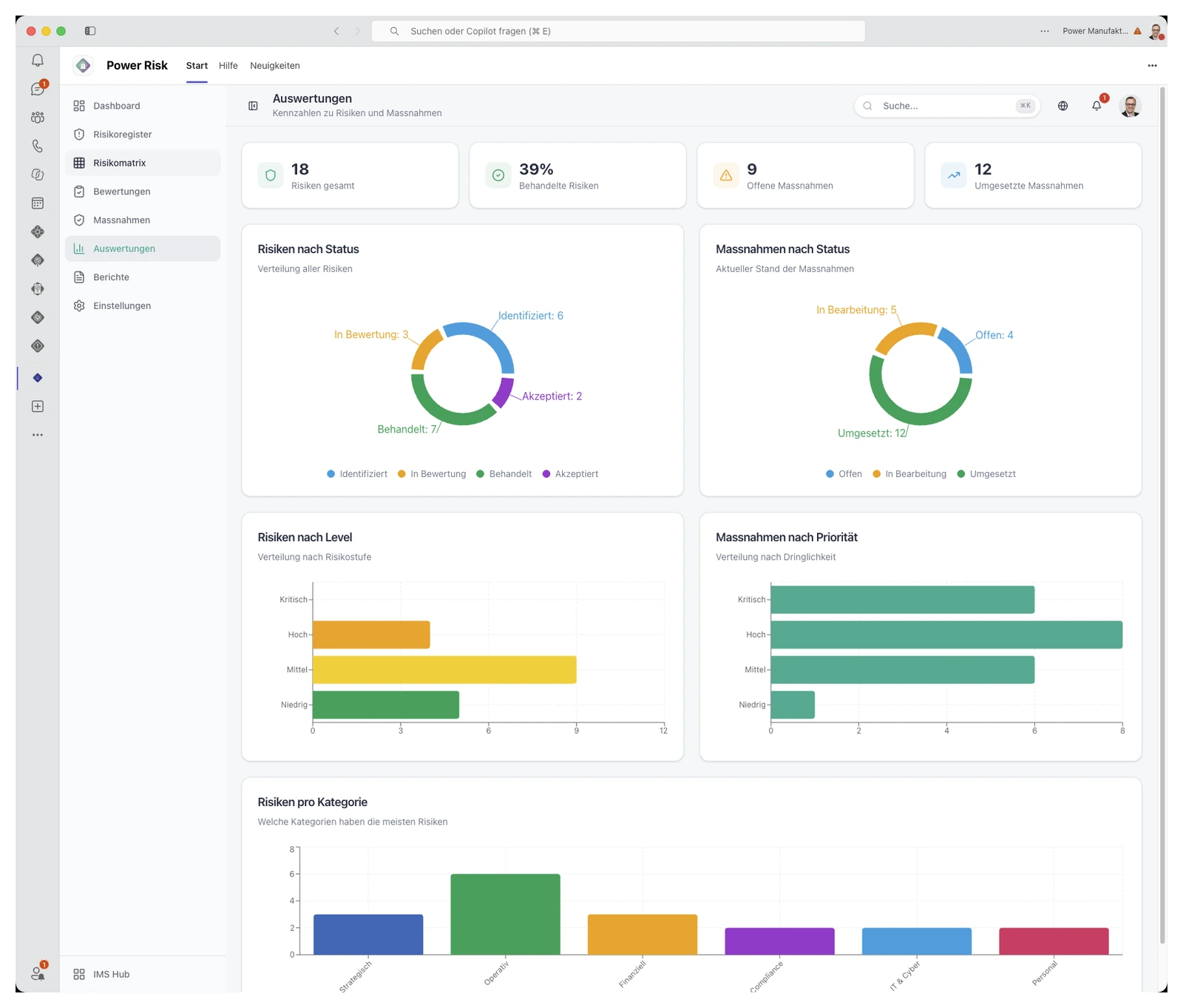The image size is (1183, 1008).
Task: Open the Teams Chat icon with badge
Action: 38,89
